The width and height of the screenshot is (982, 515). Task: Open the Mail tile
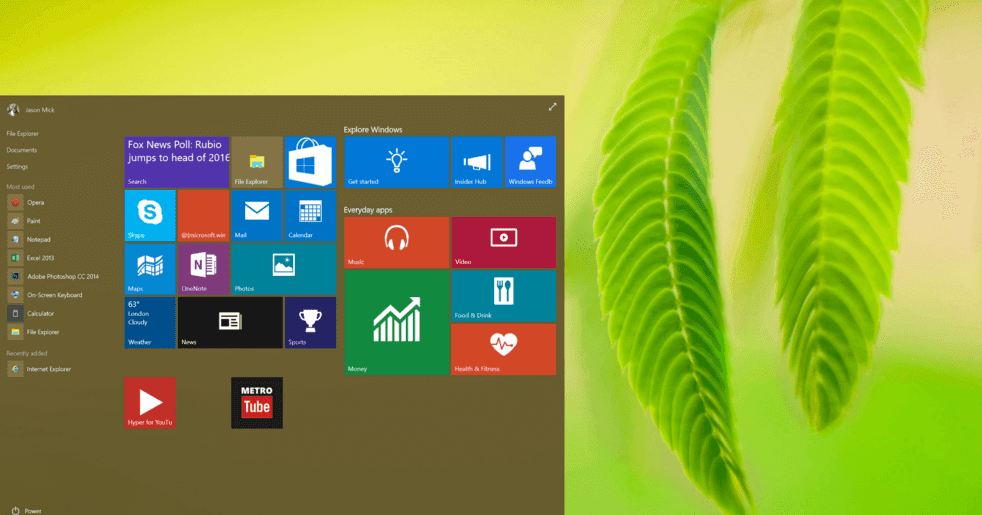257,216
